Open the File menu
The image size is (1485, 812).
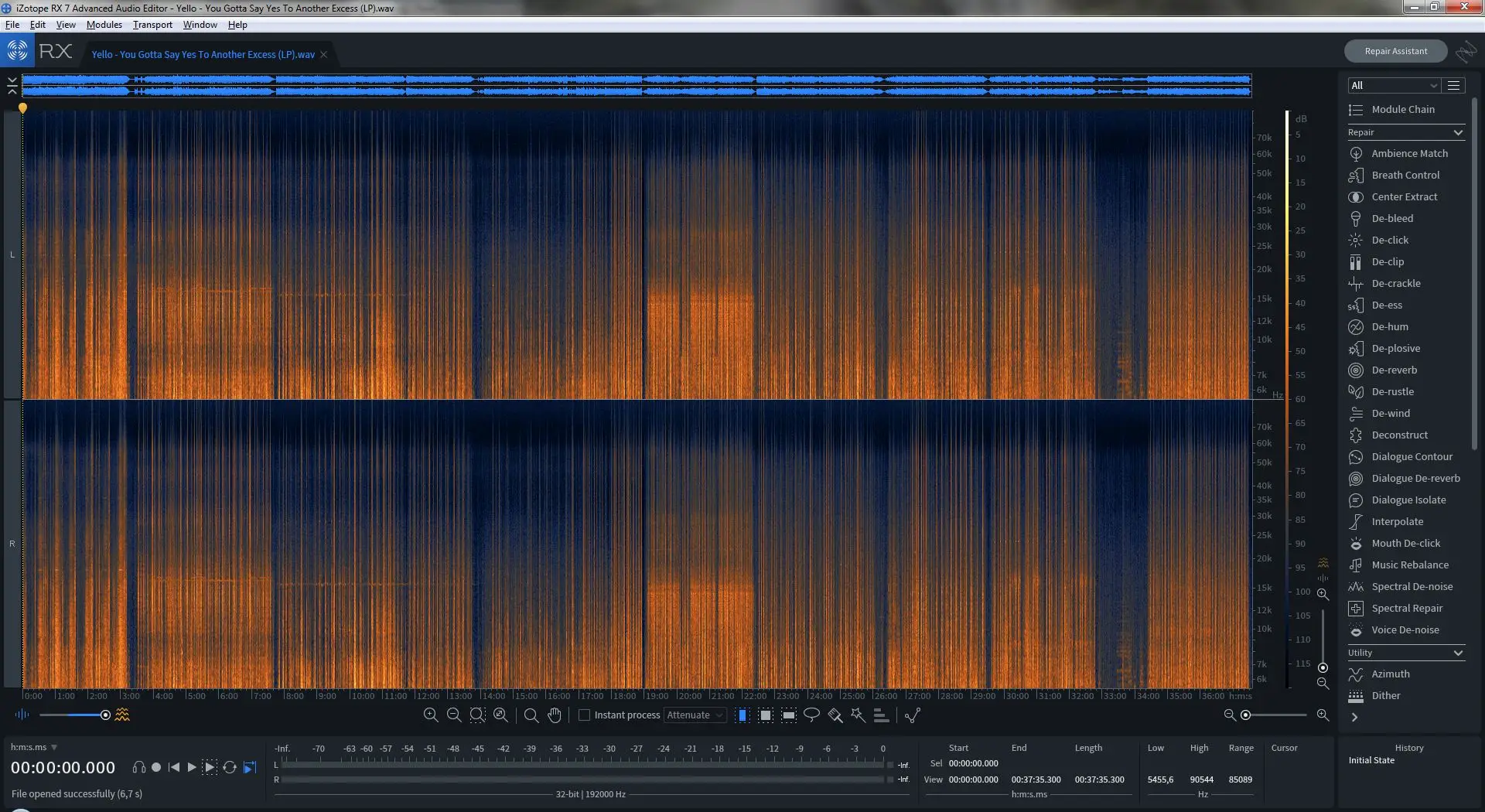click(12, 25)
